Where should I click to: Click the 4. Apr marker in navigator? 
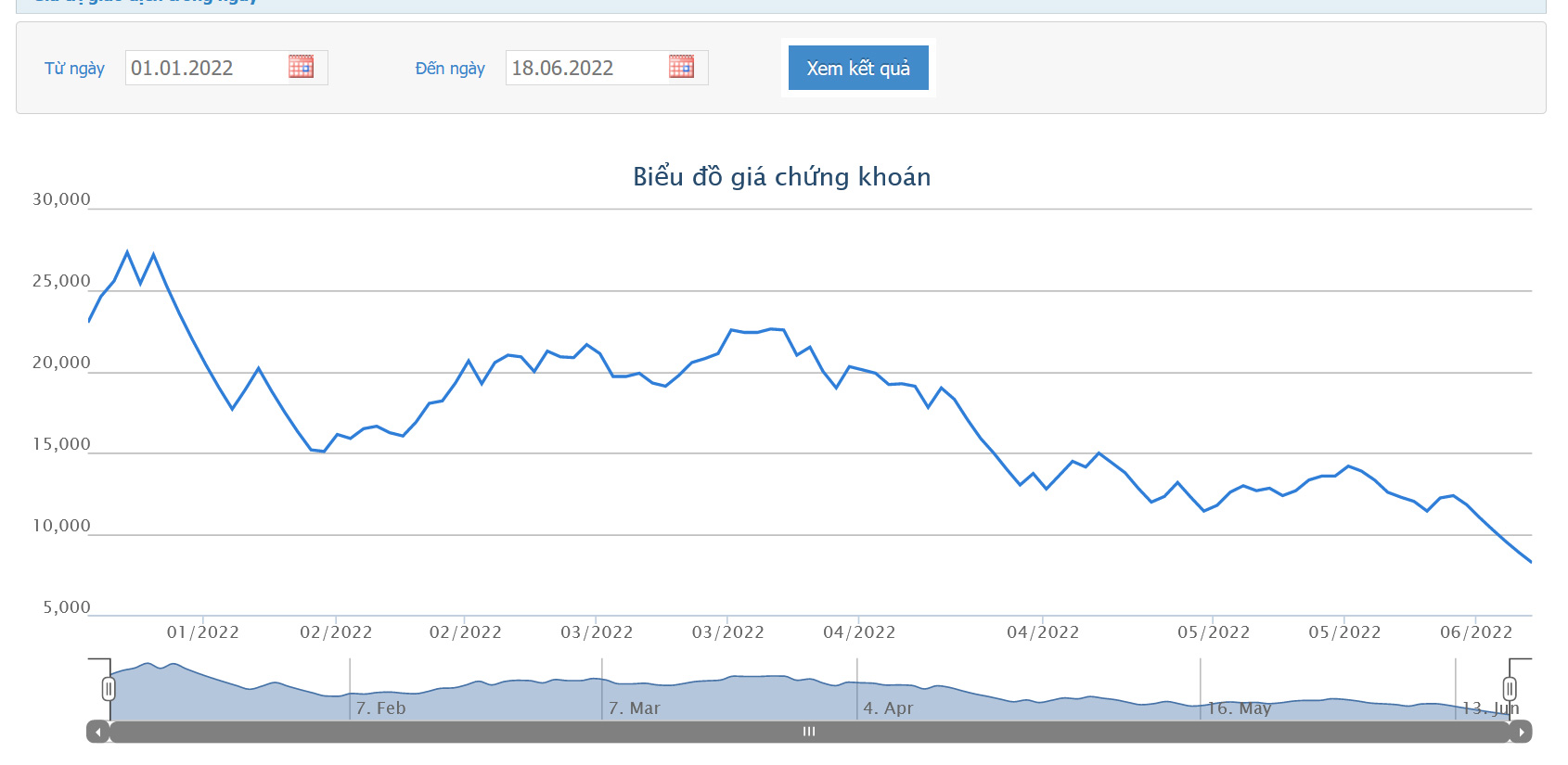889,708
